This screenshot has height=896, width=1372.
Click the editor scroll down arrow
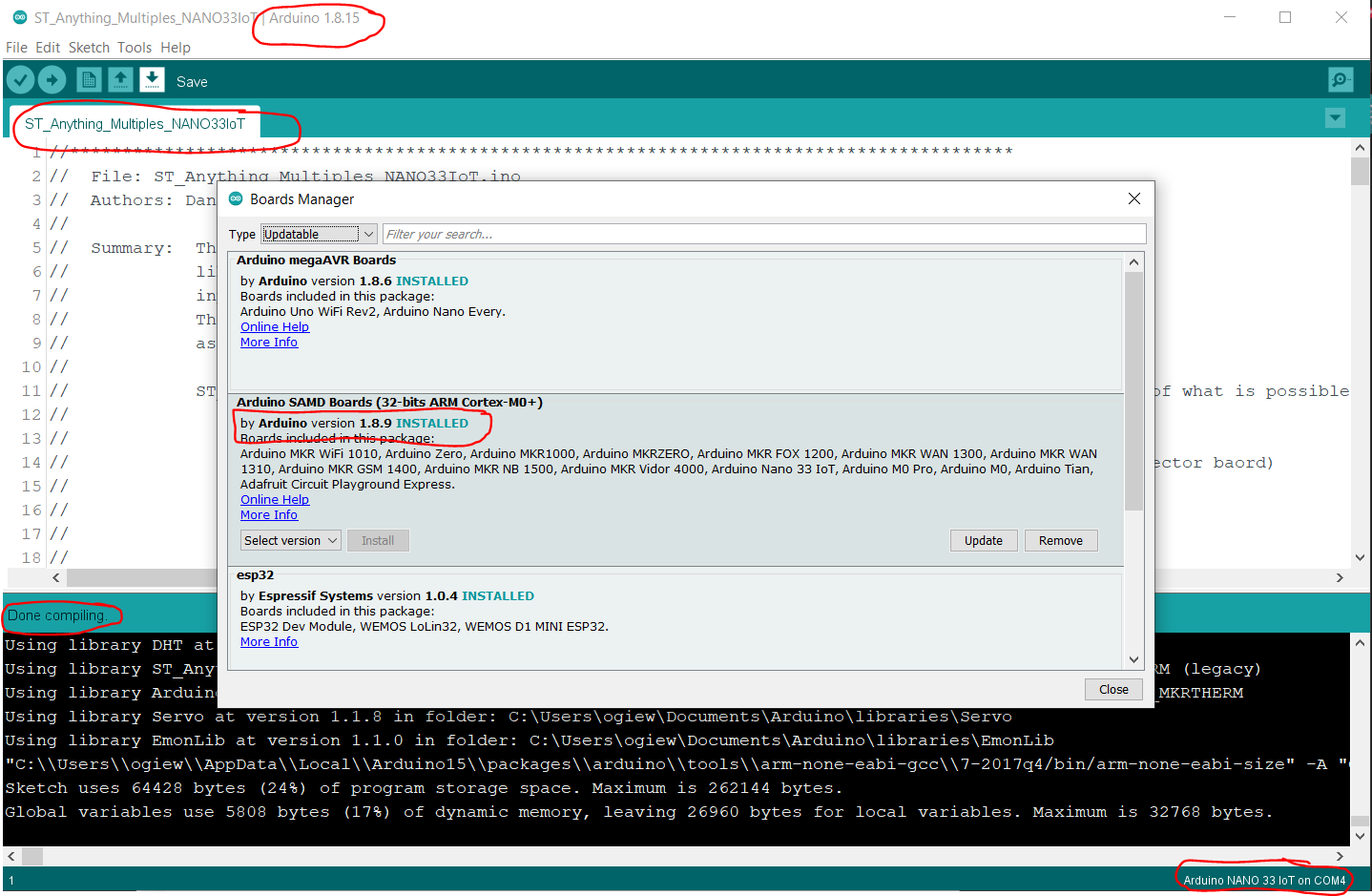1360,557
